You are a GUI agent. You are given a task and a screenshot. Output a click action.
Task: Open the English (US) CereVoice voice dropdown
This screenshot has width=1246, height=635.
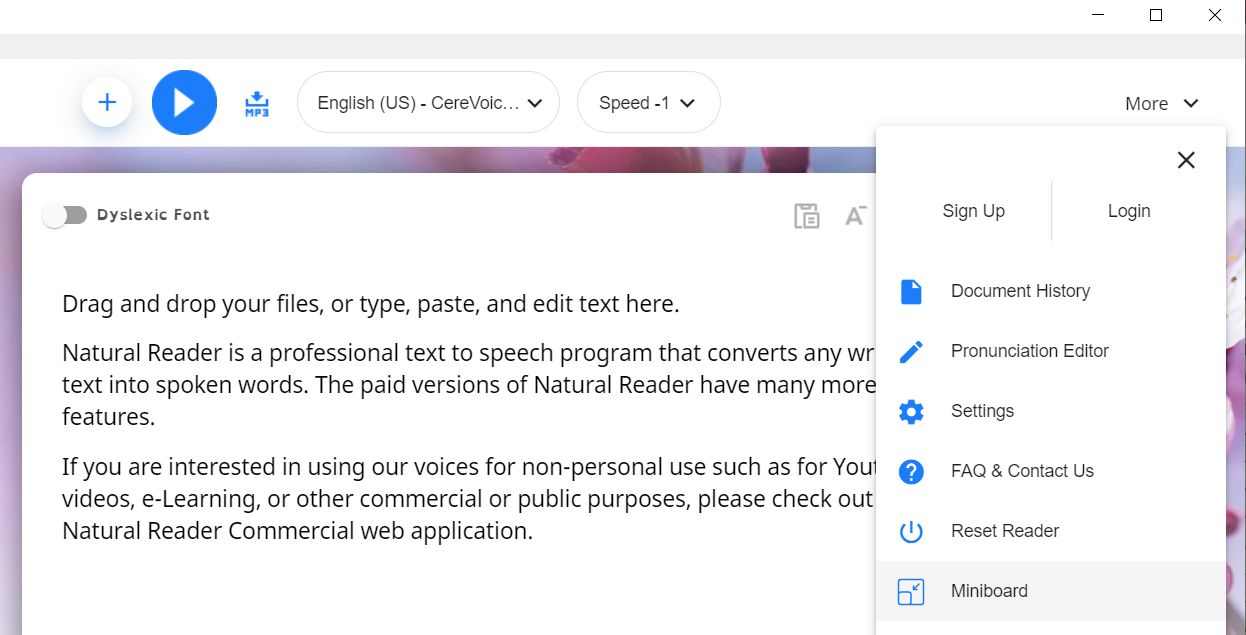point(428,102)
